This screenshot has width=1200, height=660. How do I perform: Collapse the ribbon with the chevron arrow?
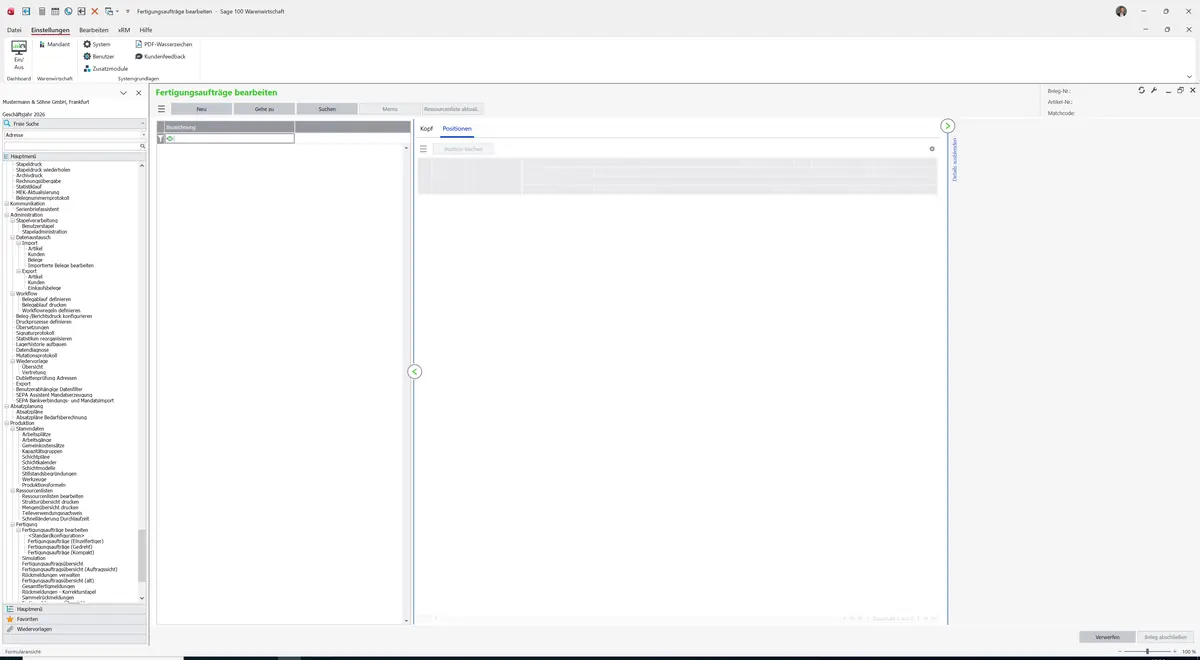(1189, 77)
